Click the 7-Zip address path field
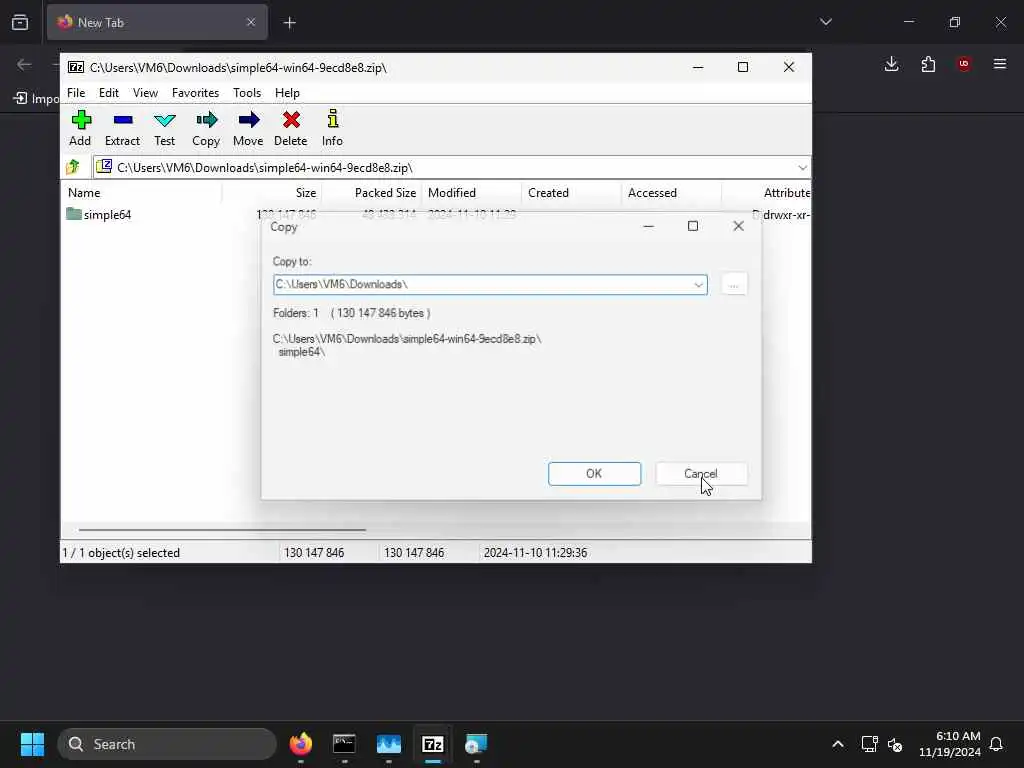Image resolution: width=1024 pixels, height=768 pixels. pos(451,168)
